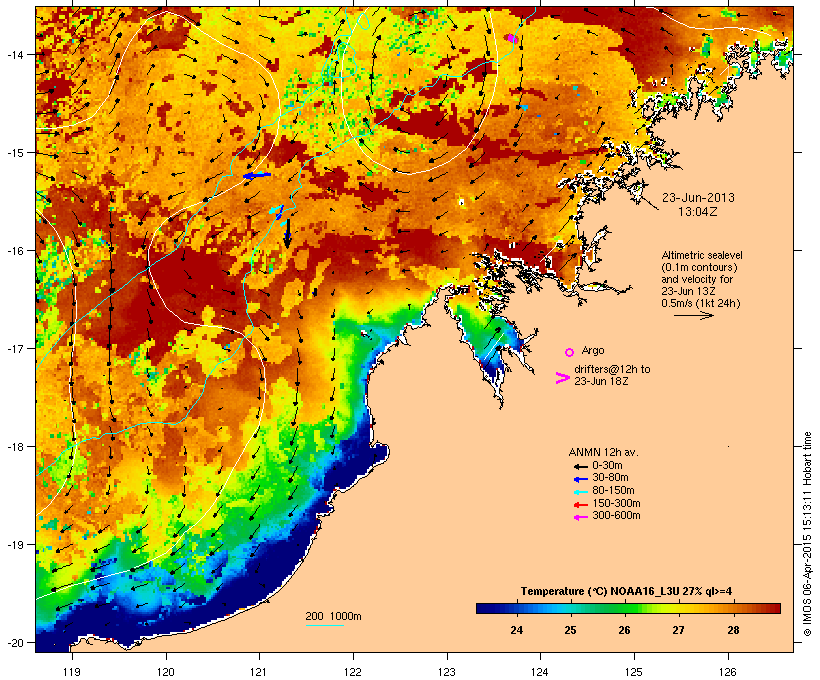
Task: Click the date label 23-Jun-2013
Action: [698, 198]
